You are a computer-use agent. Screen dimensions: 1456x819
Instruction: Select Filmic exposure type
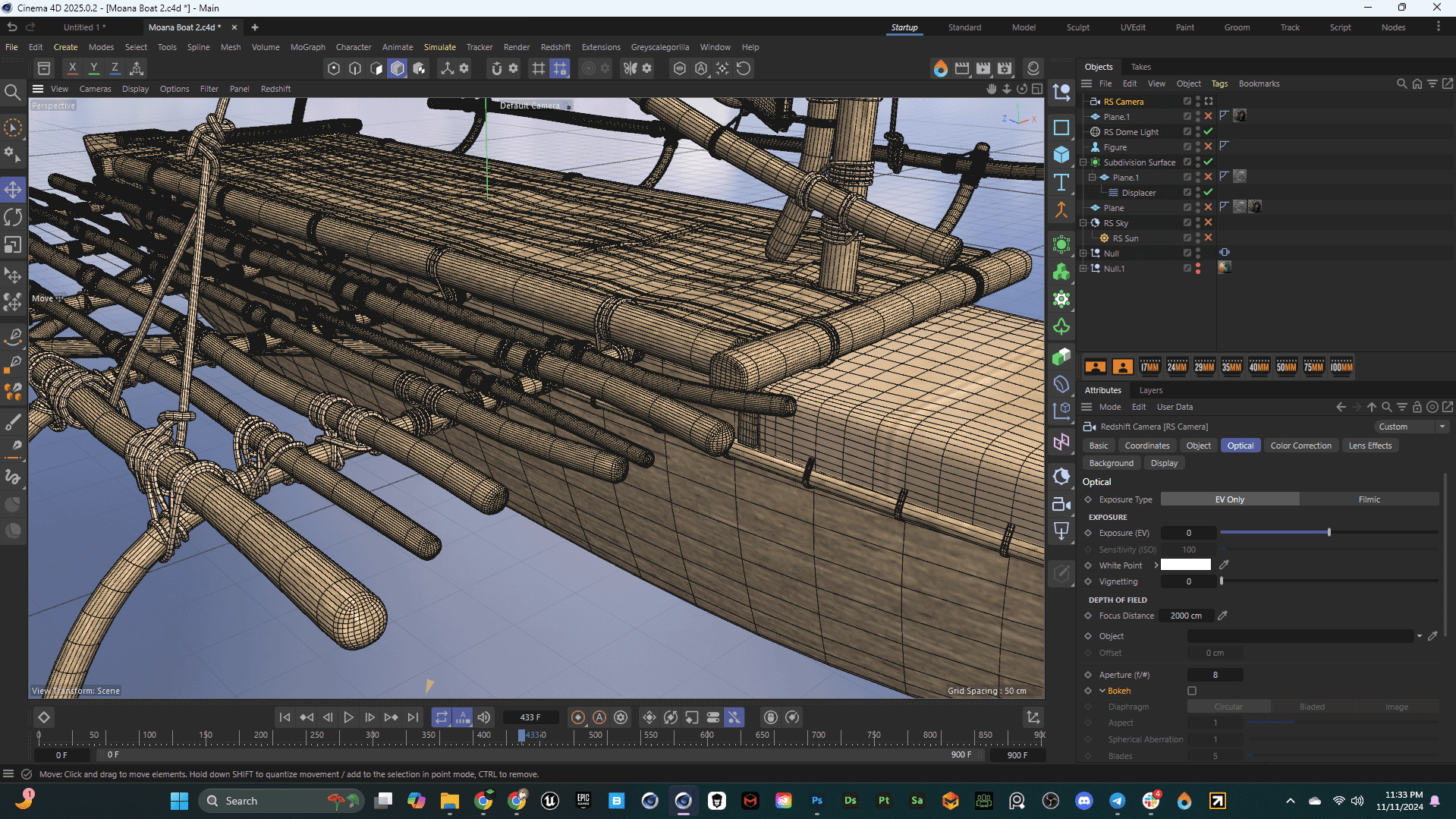pos(1369,499)
